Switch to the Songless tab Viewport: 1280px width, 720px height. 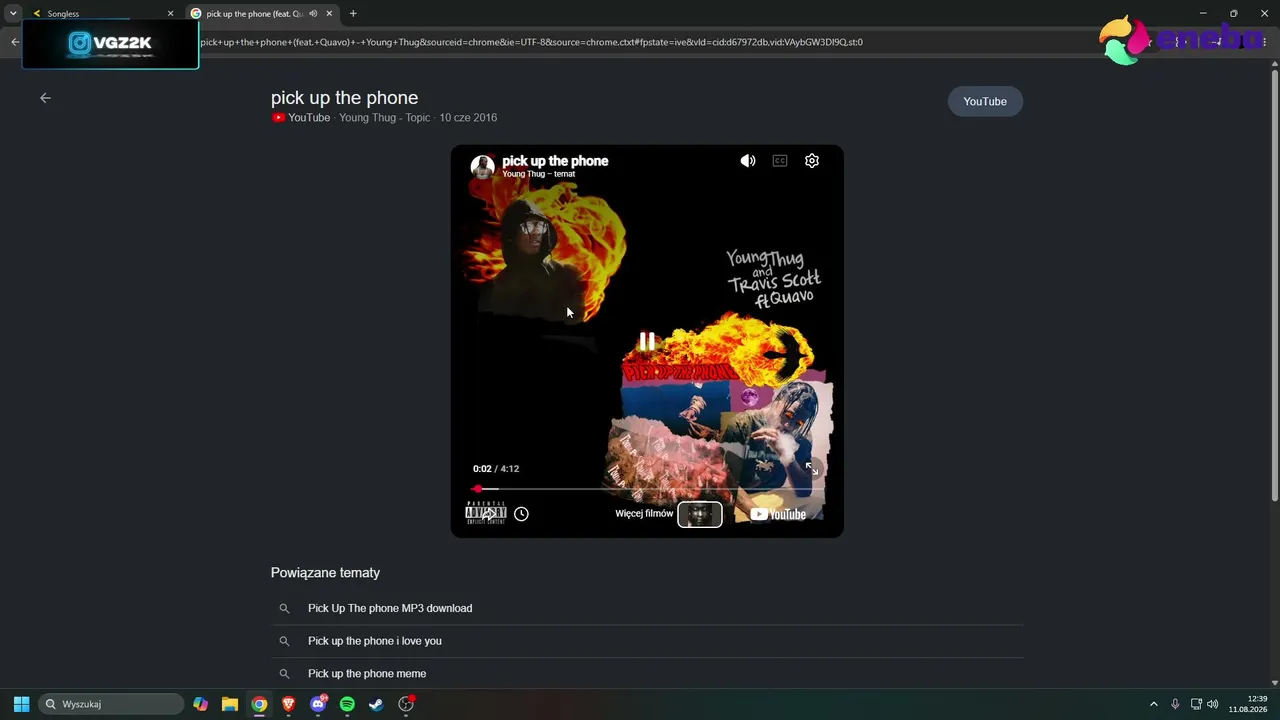(x=100, y=14)
